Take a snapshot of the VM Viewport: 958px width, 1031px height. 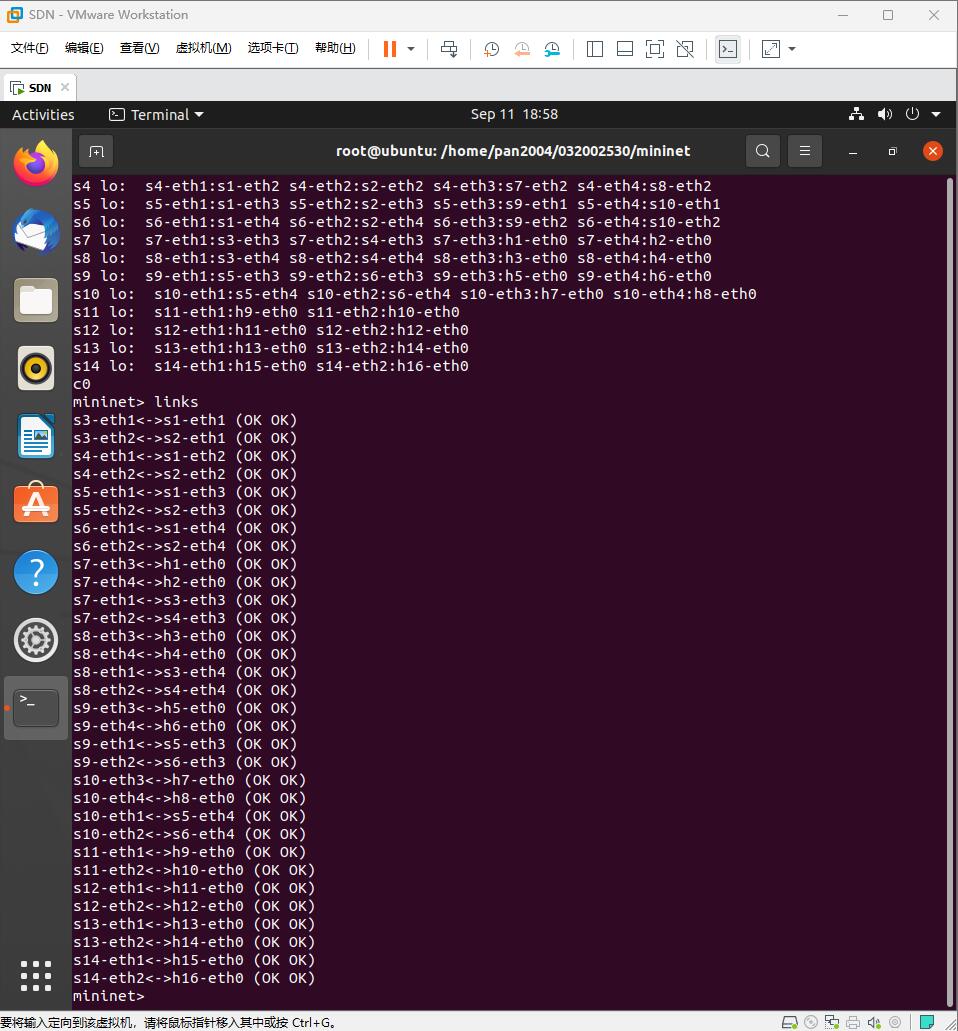coord(491,49)
